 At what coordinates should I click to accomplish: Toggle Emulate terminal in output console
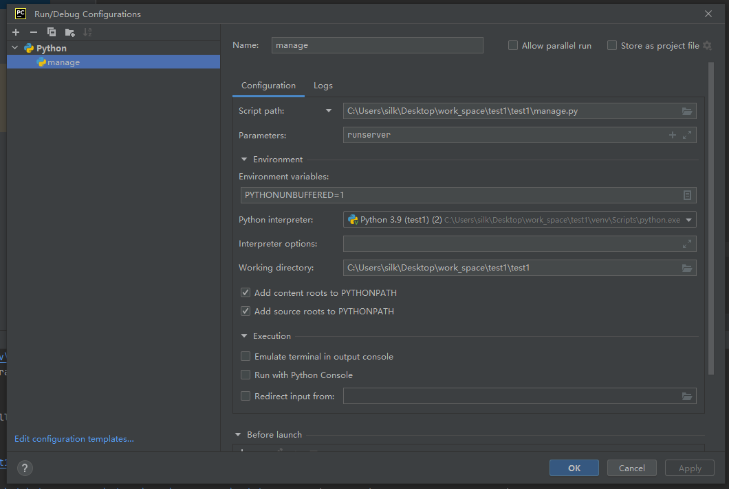click(x=246, y=356)
